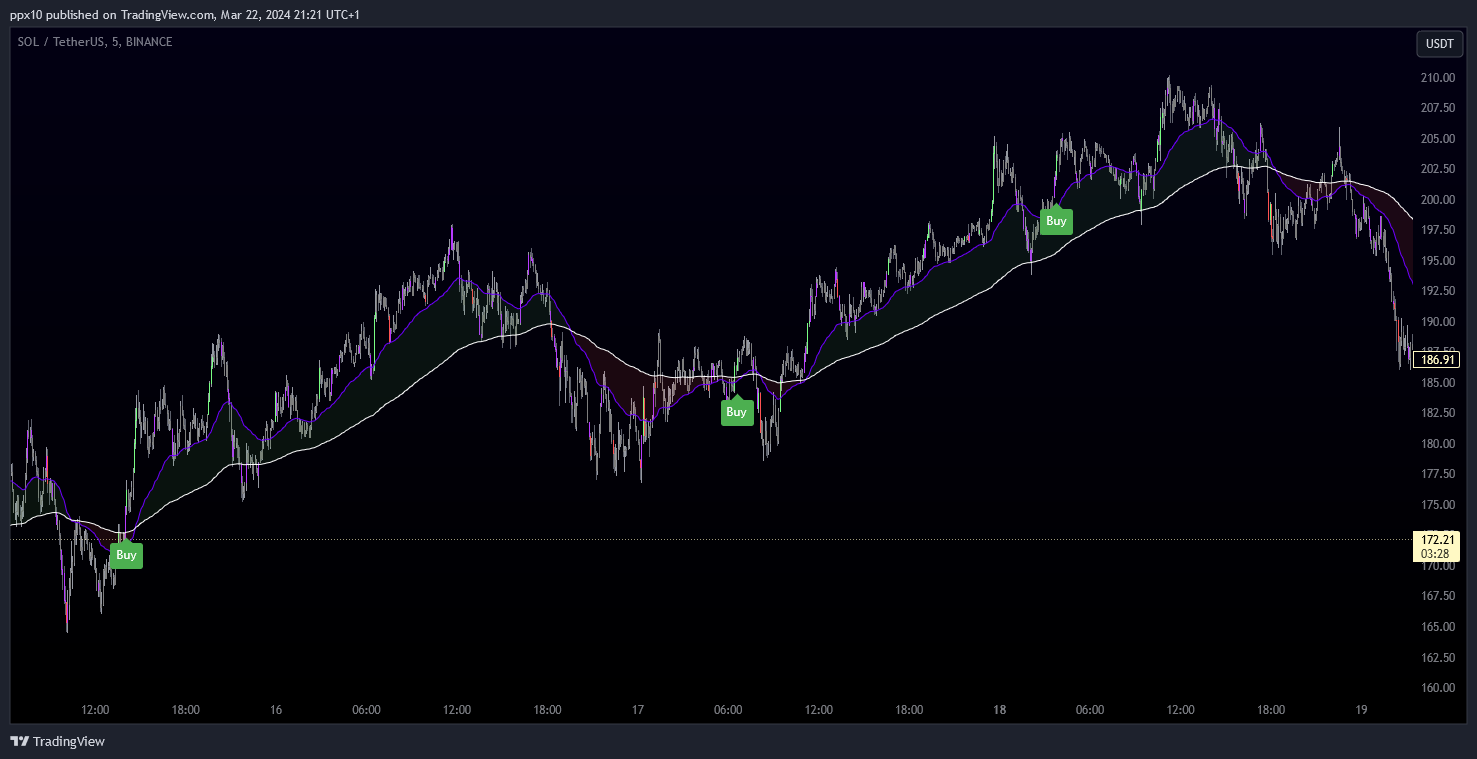Viewport: 1477px width, 759px height.
Task: Select the Buy signal label near 182.50
Action: pos(737,411)
